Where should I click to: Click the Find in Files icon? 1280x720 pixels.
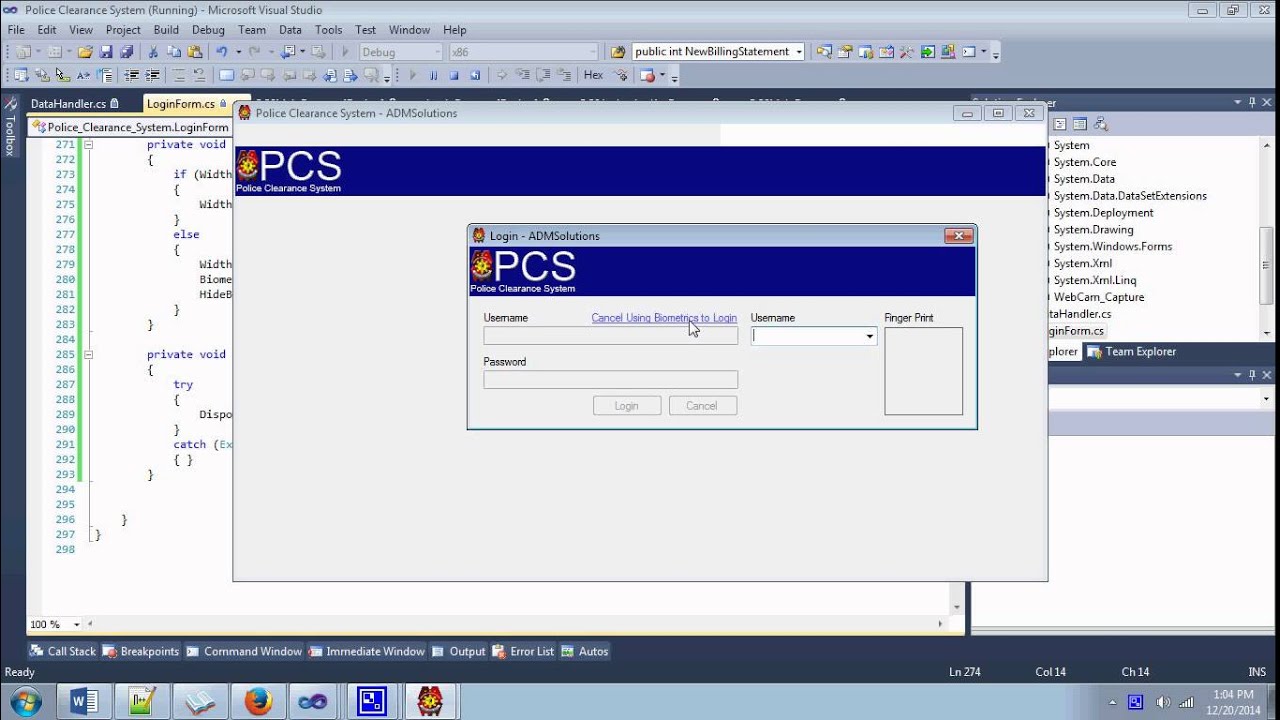point(618,52)
